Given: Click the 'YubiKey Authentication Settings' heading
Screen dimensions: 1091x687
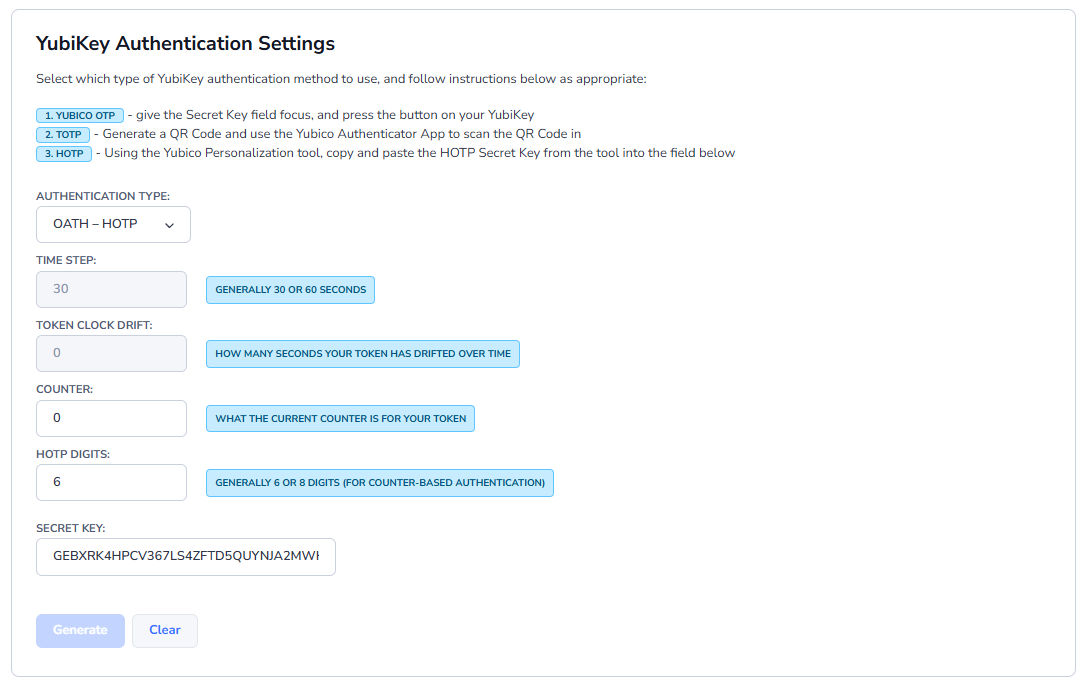Looking at the screenshot, I should 185,43.
